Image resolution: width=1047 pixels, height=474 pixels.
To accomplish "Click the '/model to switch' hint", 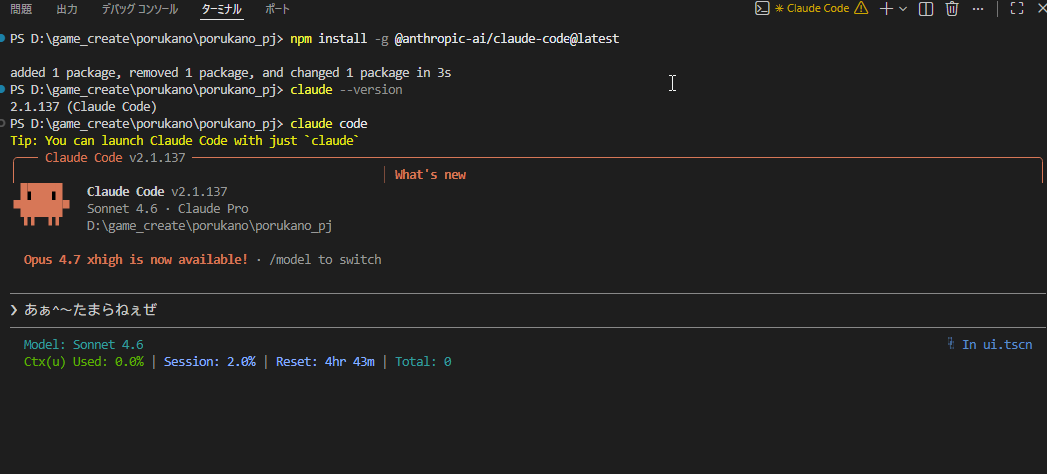I will (325, 260).
